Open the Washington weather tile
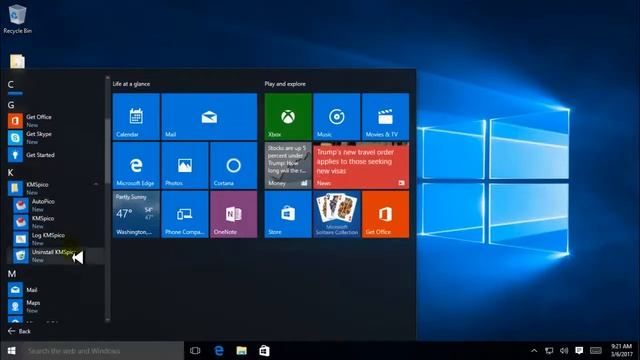Image resolution: width=640 pixels, height=360 pixels. pyautogui.click(x=136, y=214)
